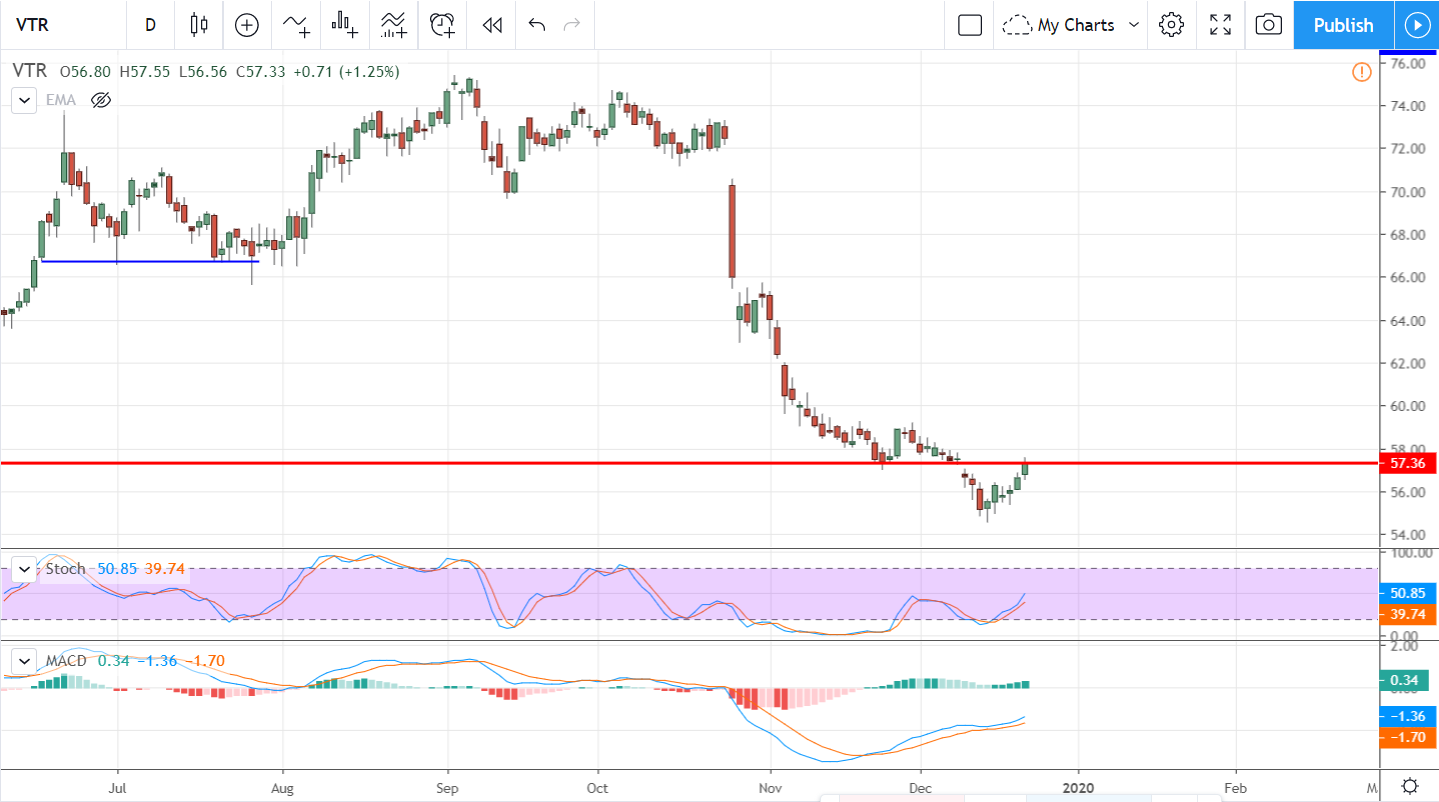The height and width of the screenshot is (802, 1439).
Task: Select the Stoch indicator label
Action: 66,569
